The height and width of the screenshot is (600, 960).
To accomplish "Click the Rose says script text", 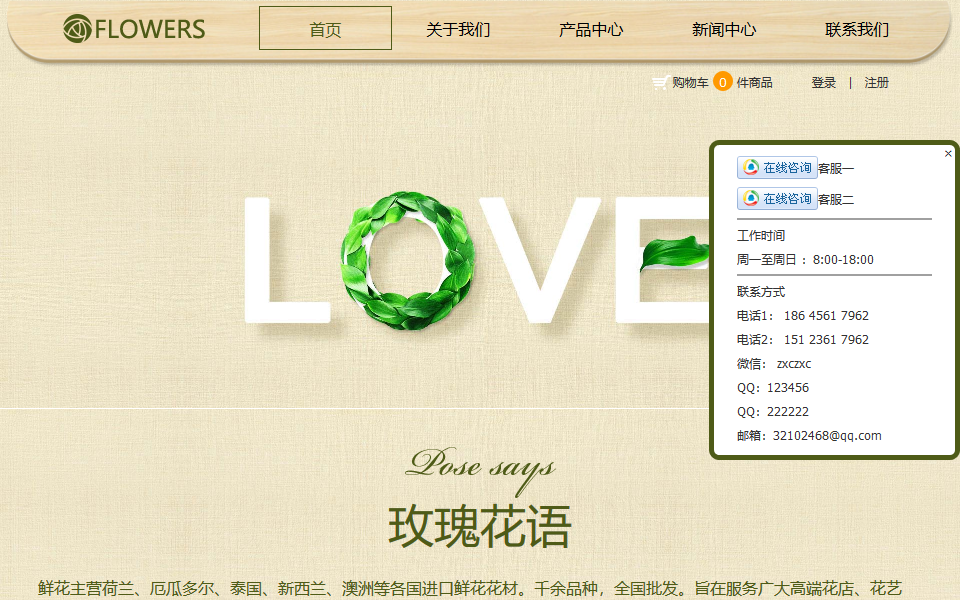I will (x=480, y=466).
